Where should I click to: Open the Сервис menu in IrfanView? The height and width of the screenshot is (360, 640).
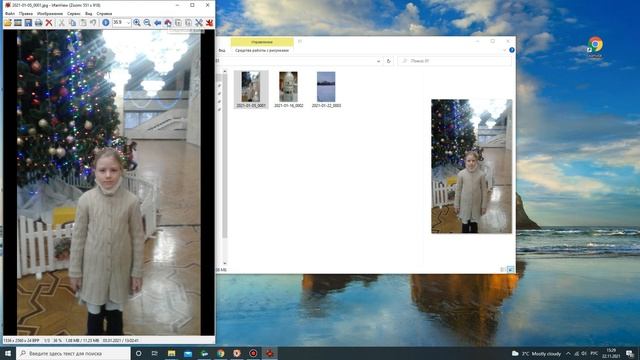74,13
